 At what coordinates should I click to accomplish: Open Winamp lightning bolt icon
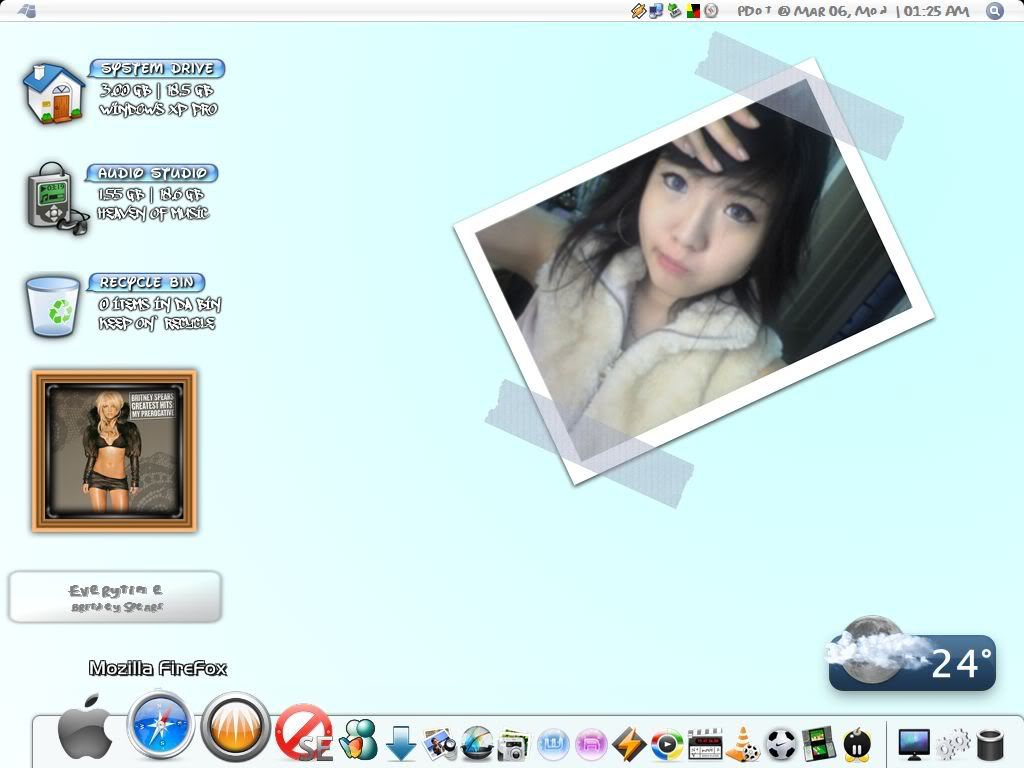[x=629, y=744]
